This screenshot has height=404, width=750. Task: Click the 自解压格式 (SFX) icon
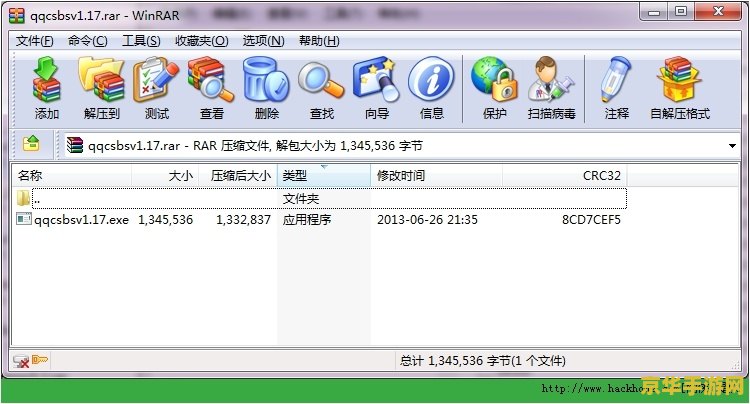[680, 79]
